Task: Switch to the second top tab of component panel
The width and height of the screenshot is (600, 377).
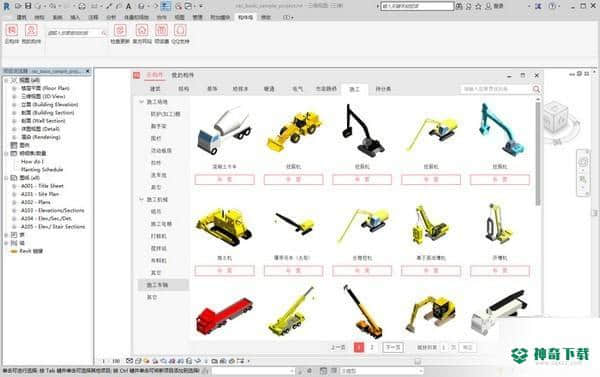Action: pyautogui.click(x=183, y=75)
